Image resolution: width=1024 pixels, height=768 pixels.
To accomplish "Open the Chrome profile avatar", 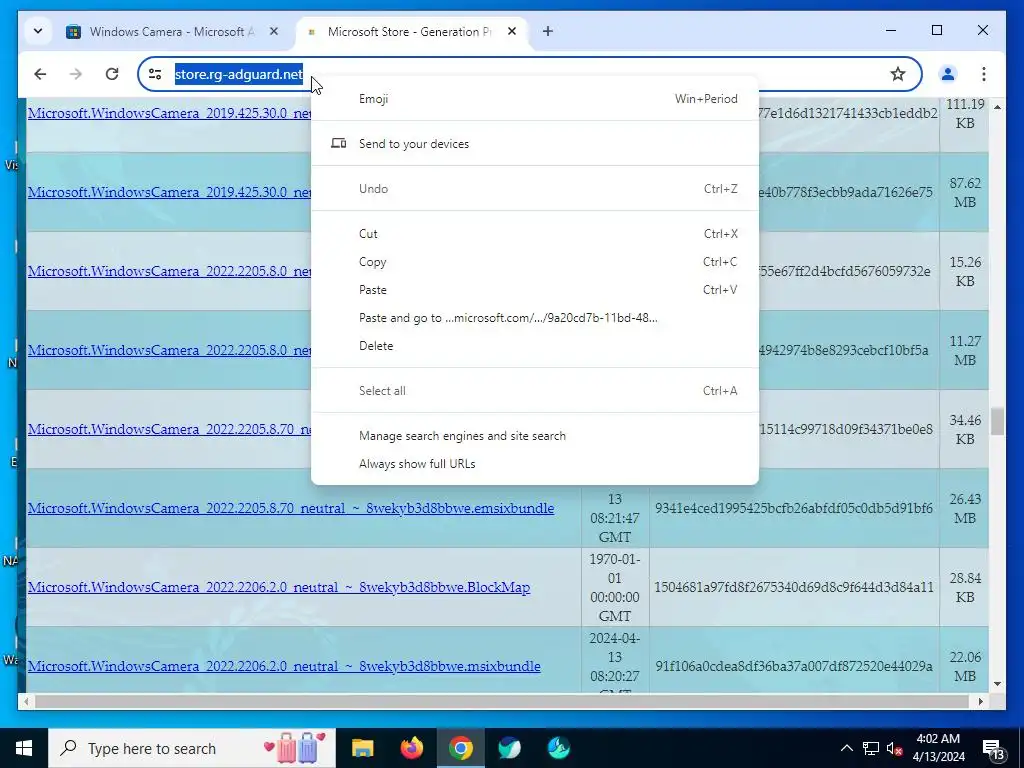I will tap(948, 74).
